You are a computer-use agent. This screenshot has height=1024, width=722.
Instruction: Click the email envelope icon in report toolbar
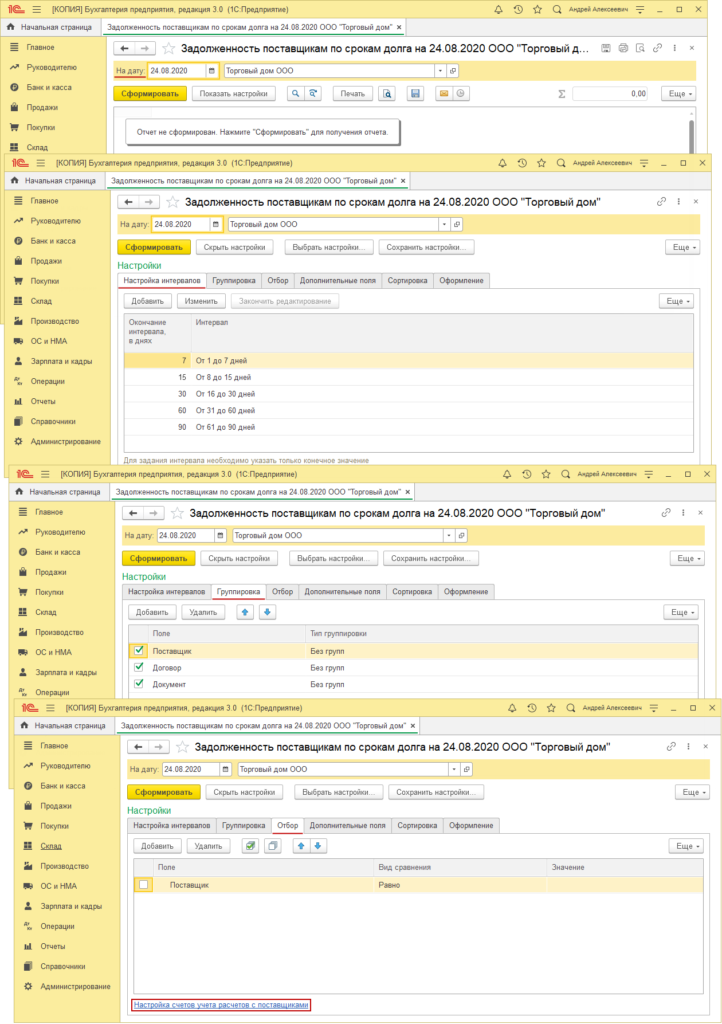point(443,93)
